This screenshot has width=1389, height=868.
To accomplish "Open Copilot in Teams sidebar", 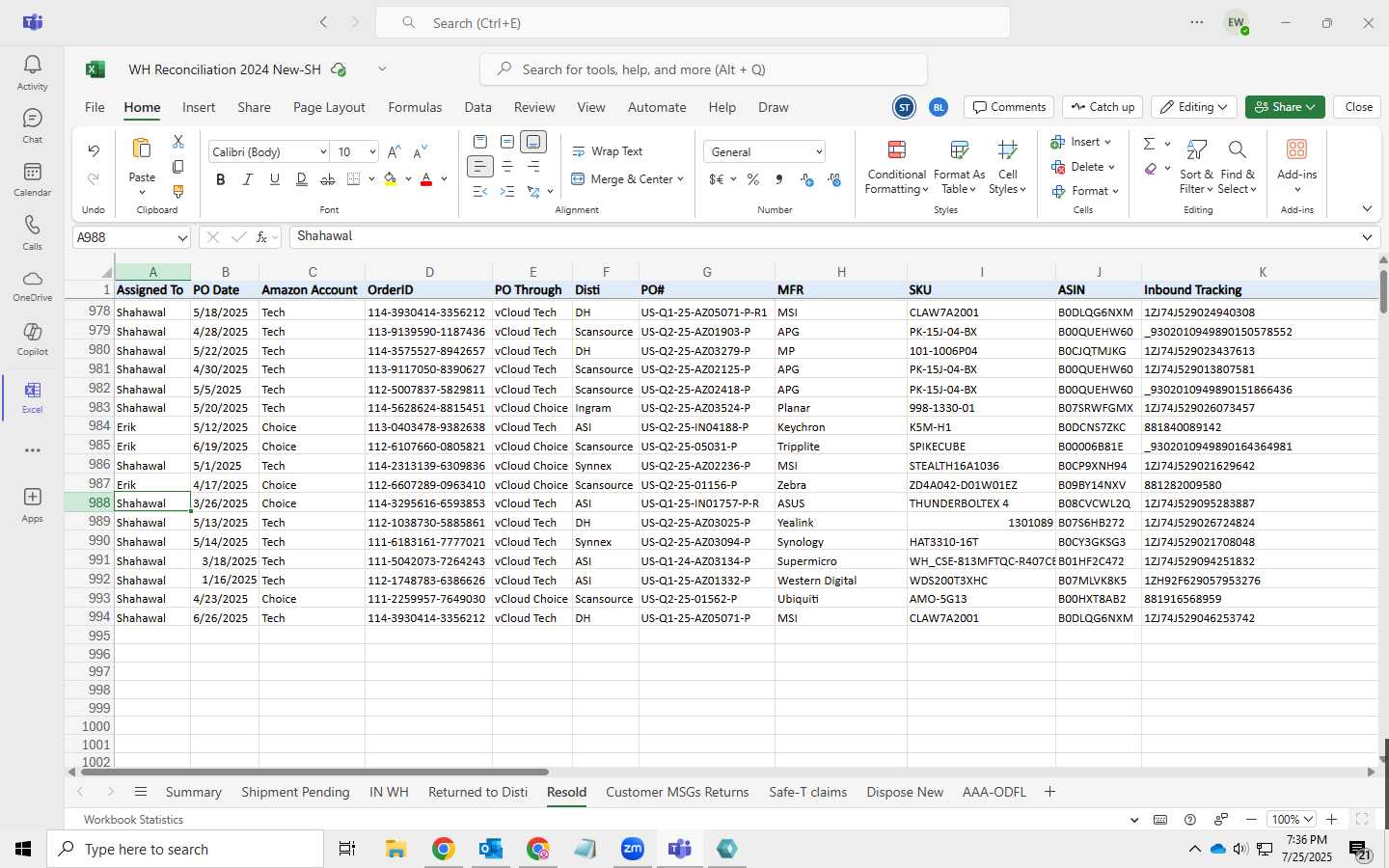I will pyautogui.click(x=32, y=338).
